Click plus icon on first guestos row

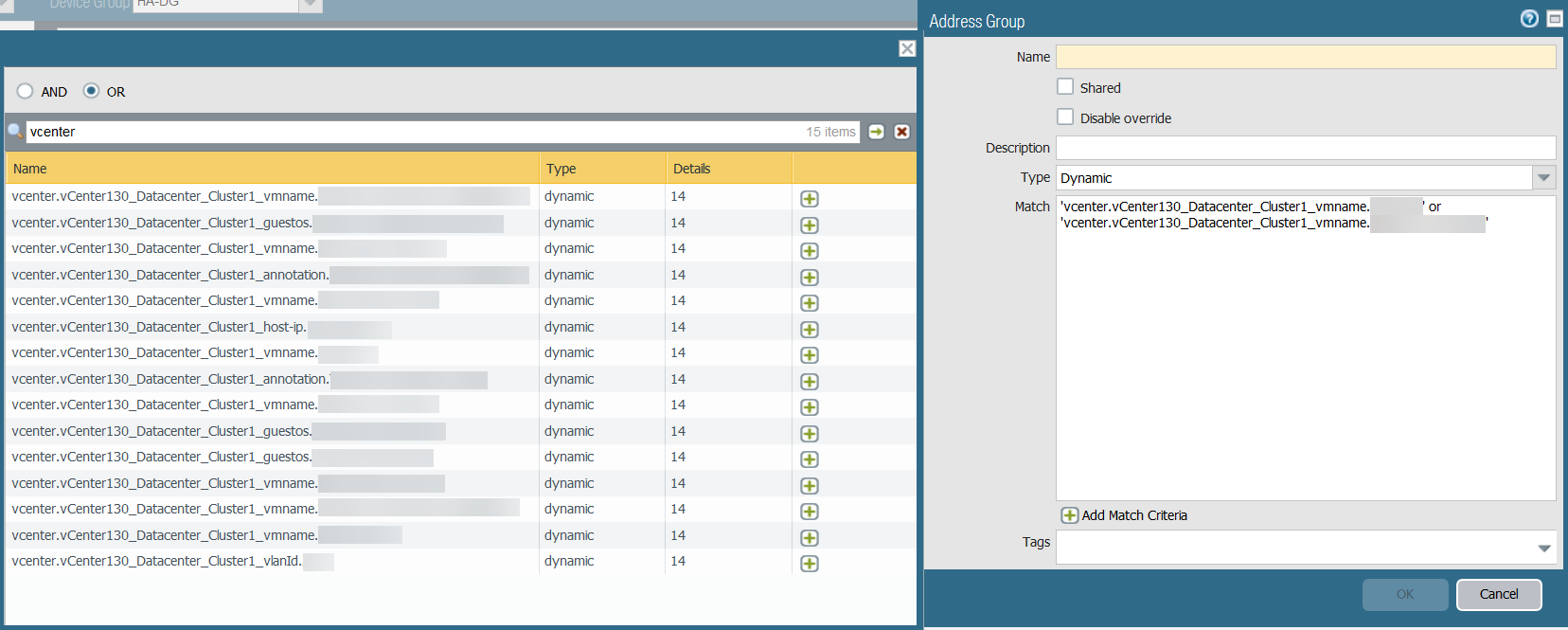tap(809, 225)
